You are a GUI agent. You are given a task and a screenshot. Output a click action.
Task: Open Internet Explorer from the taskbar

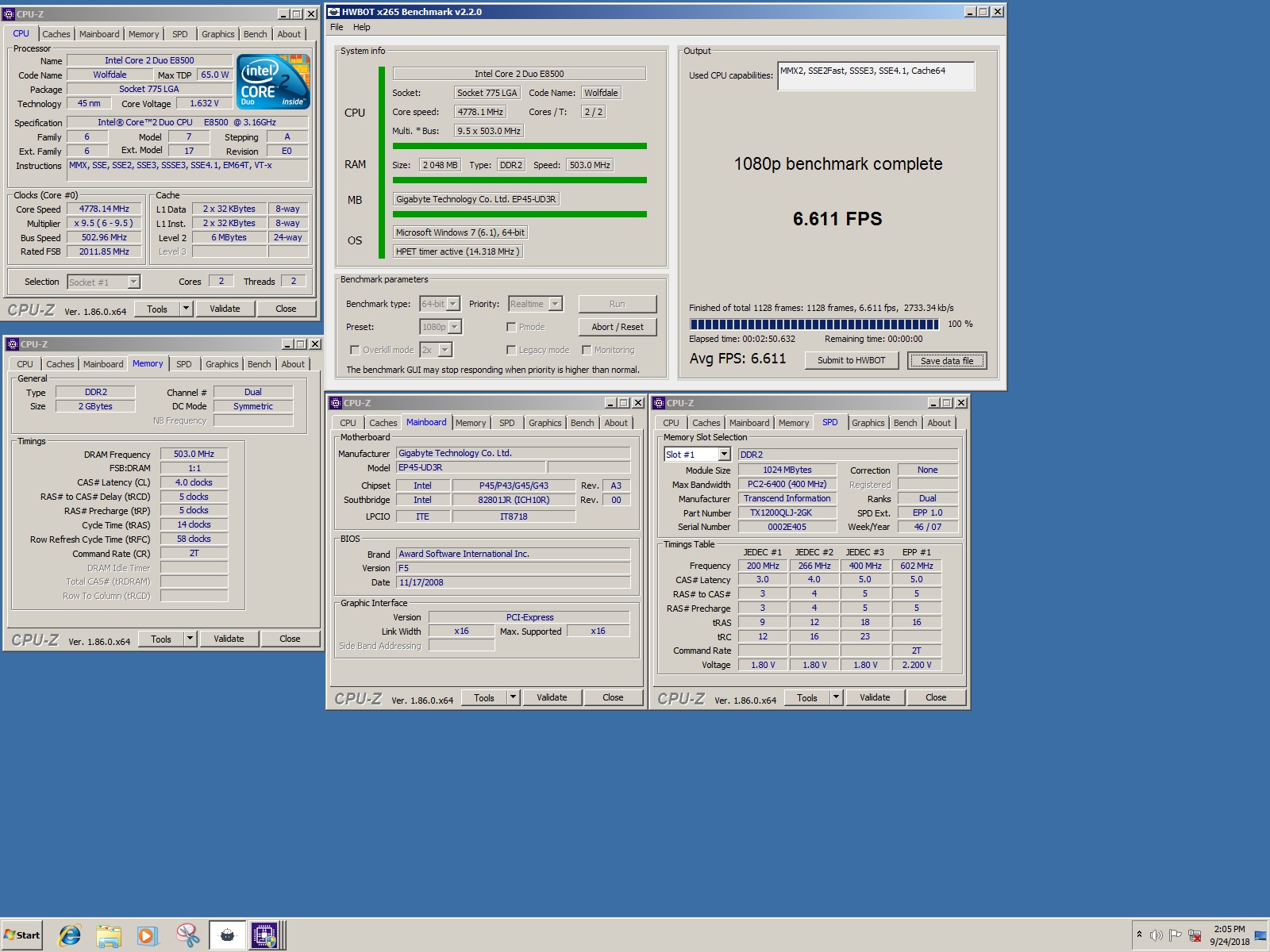(70, 936)
